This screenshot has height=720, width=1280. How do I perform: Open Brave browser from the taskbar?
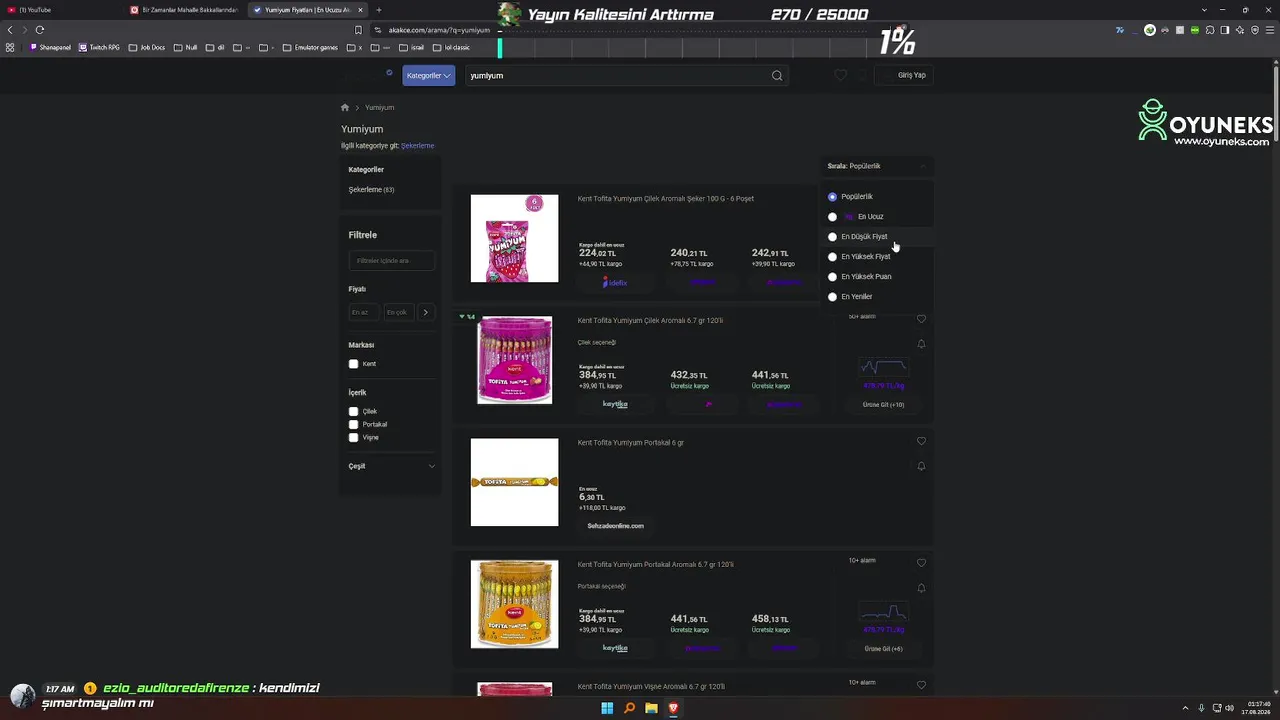point(673,709)
